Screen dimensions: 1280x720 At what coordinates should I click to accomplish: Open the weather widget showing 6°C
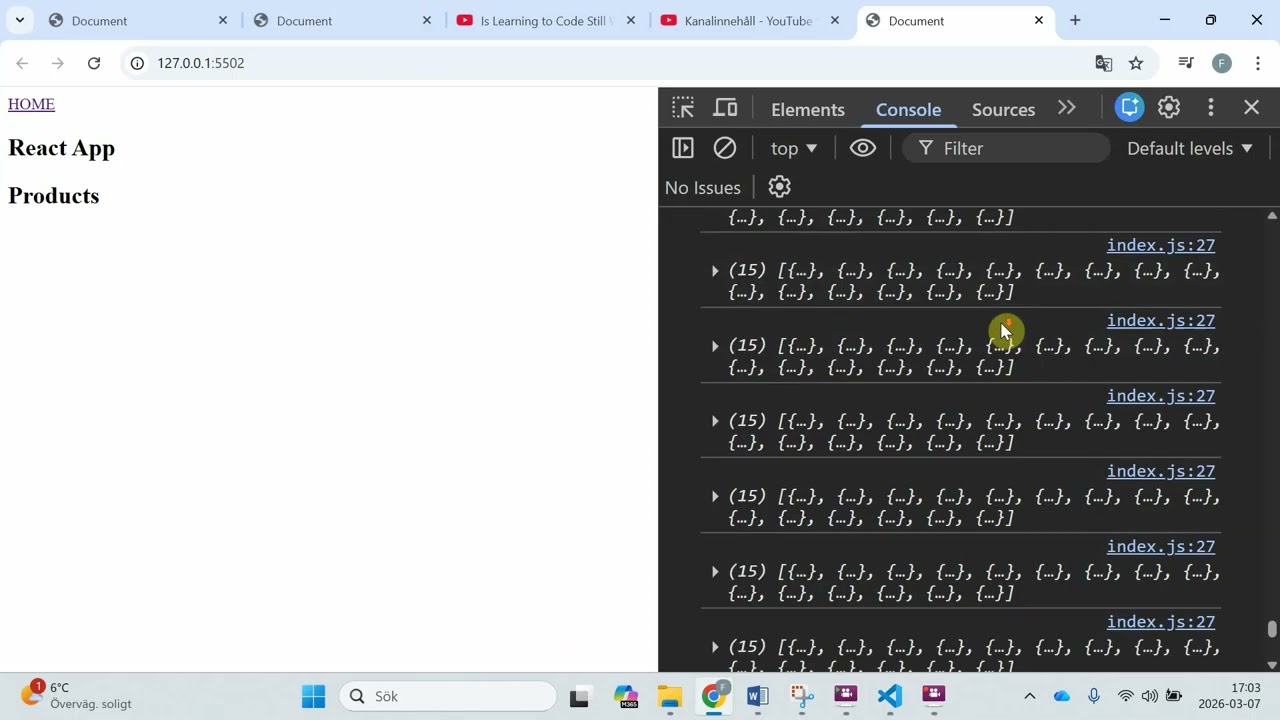pyautogui.click(x=77, y=695)
